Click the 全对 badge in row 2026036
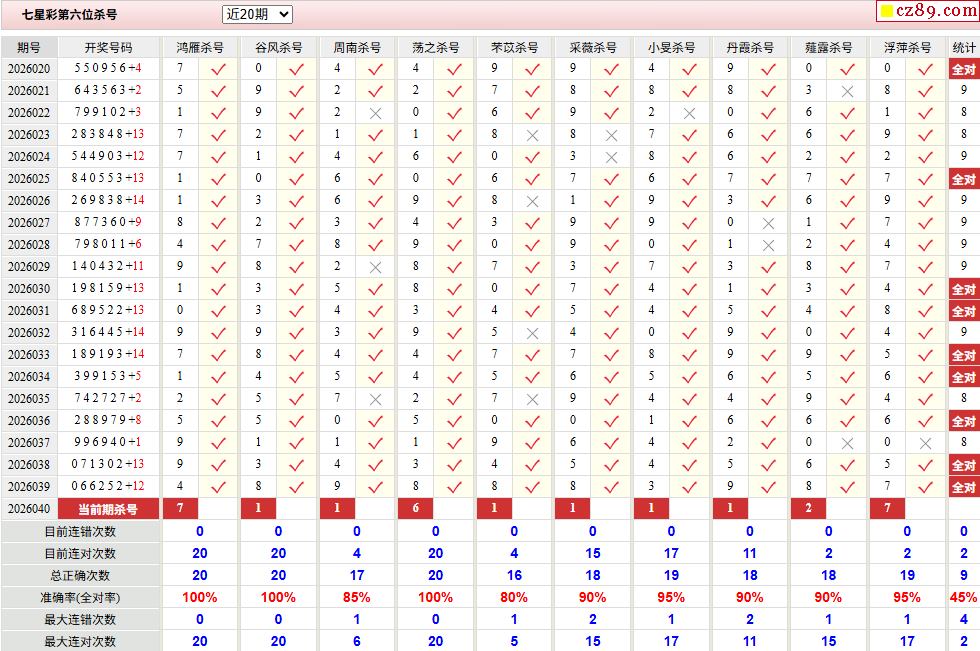This screenshot has width=980, height=651. coord(963,421)
